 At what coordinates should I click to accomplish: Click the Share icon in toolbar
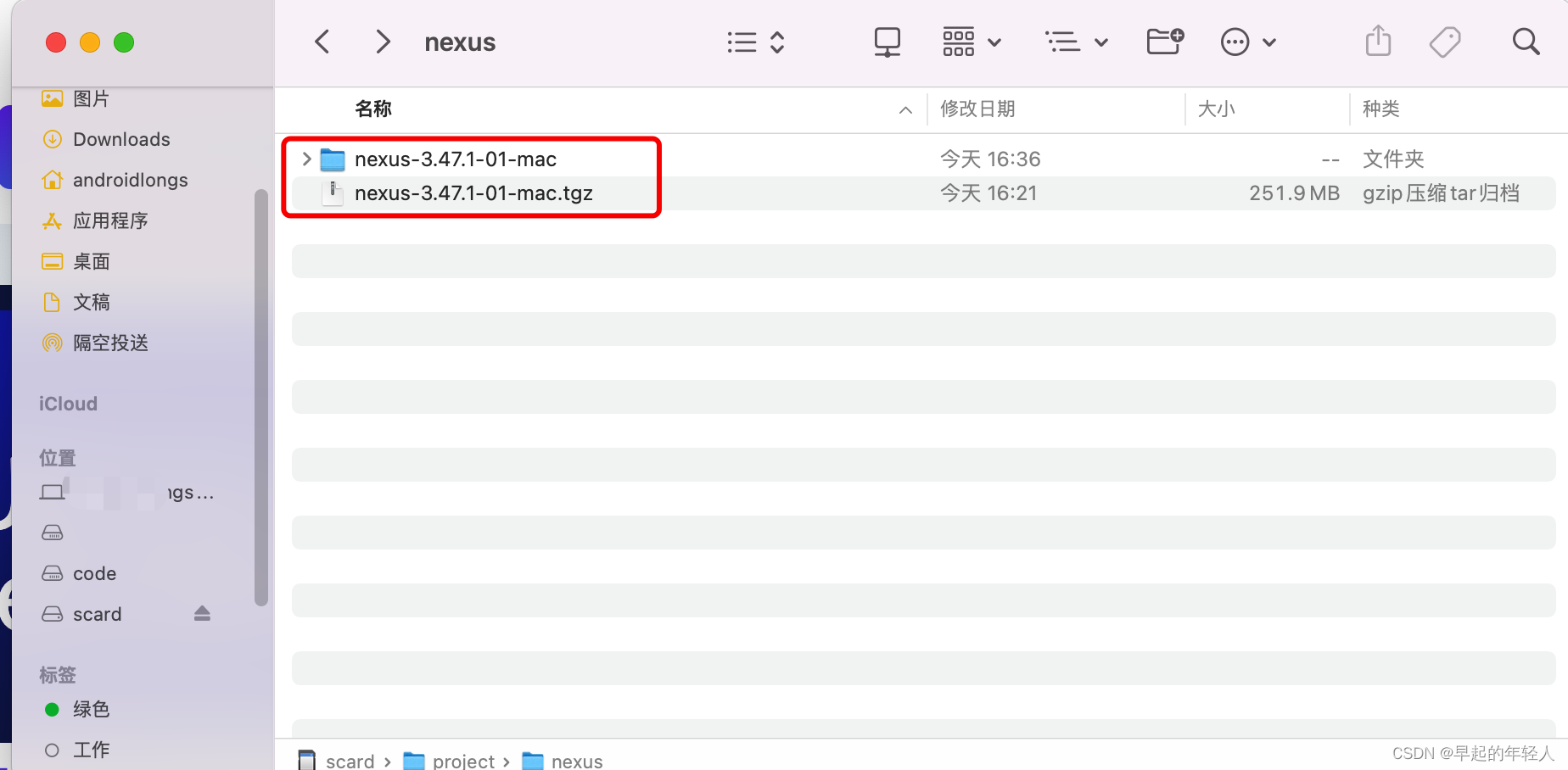[1379, 41]
